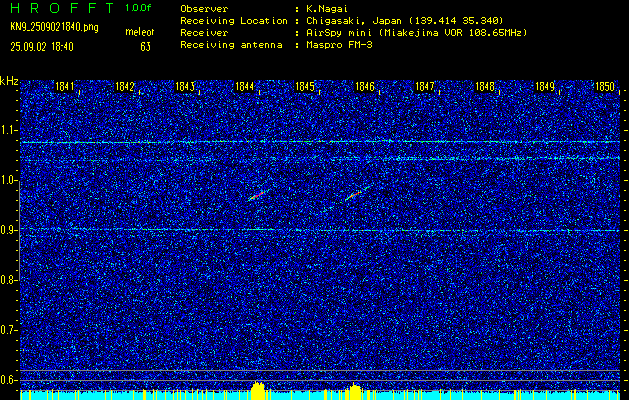Click the Receiving Location label
The image size is (629, 400).
pos(234,20)
